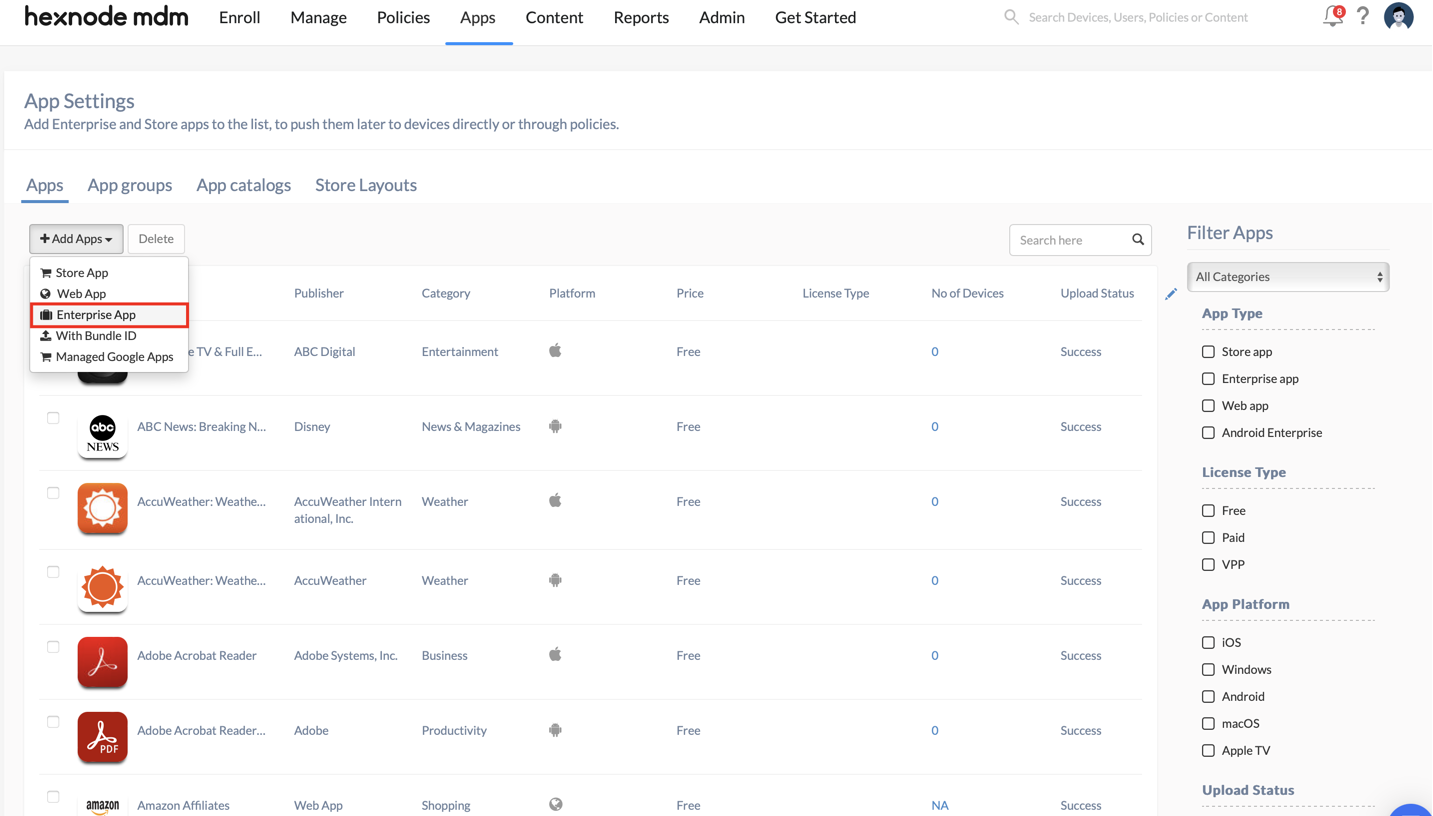The height and width of the screenshot is (816, 1433).
Task: Click the Apple platform icon for ABC Digital
Action: [555, 351]
